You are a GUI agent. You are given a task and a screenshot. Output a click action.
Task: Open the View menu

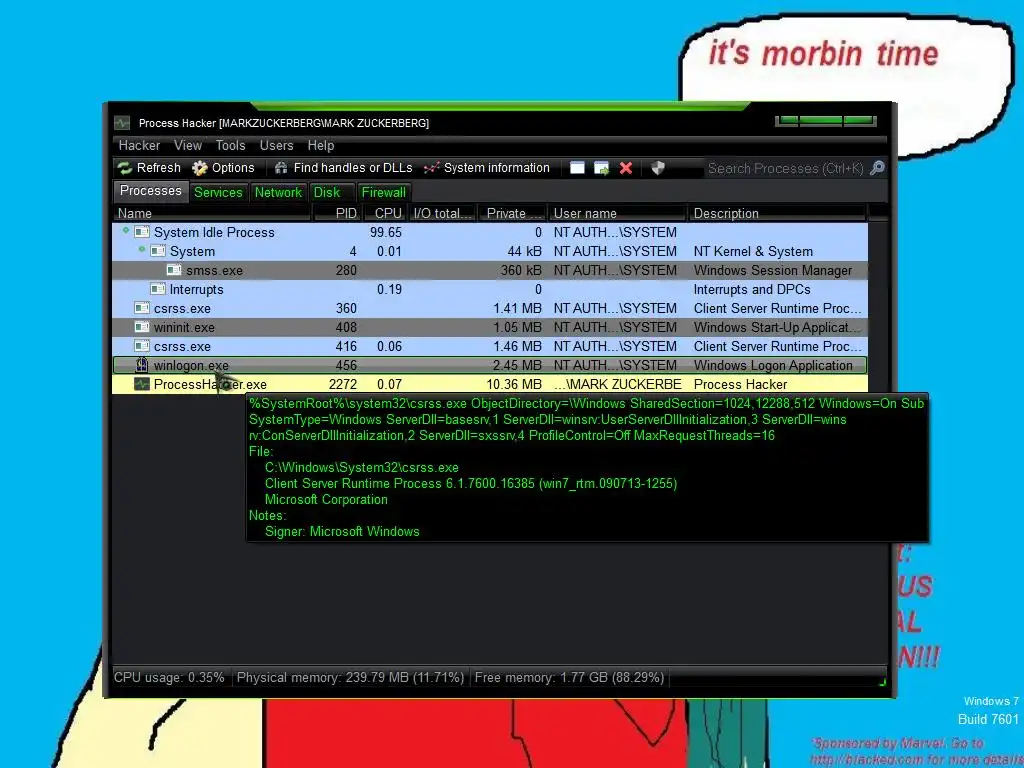click(188, 146)
